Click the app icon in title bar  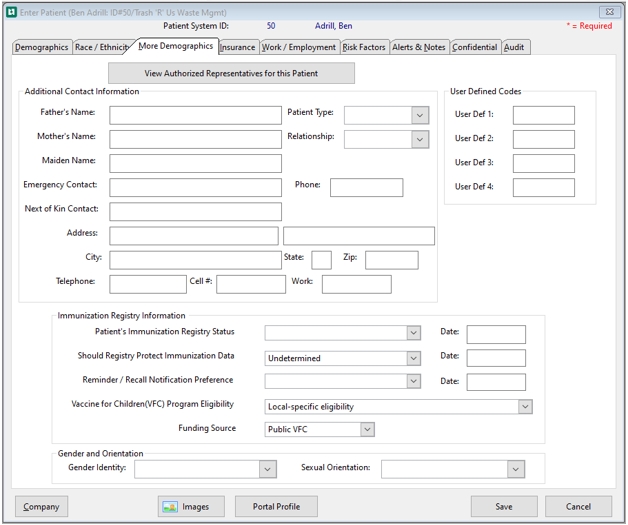(x=12, y=12)
